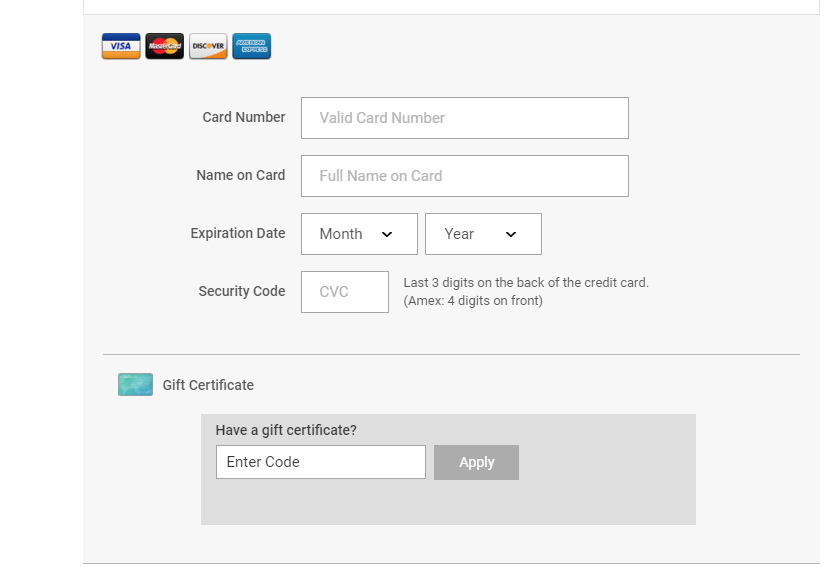Click the "Have a gift certificate?" text

[x=286, y=430]
